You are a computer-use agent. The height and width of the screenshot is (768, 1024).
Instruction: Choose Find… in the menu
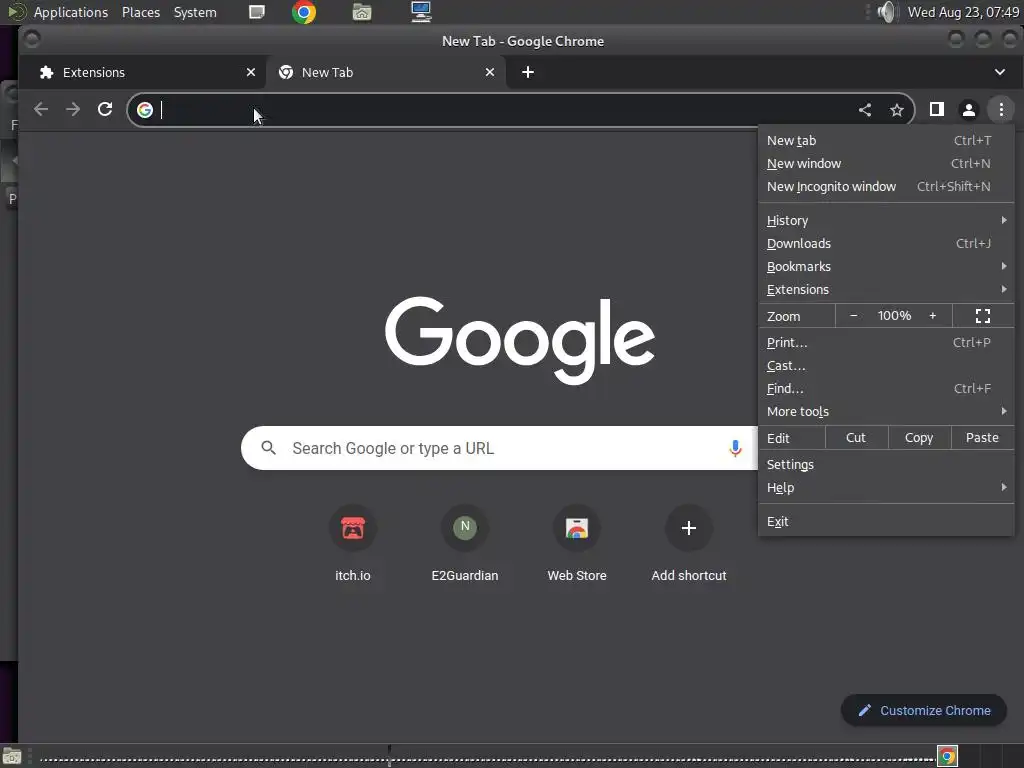(x=886, y=389)
